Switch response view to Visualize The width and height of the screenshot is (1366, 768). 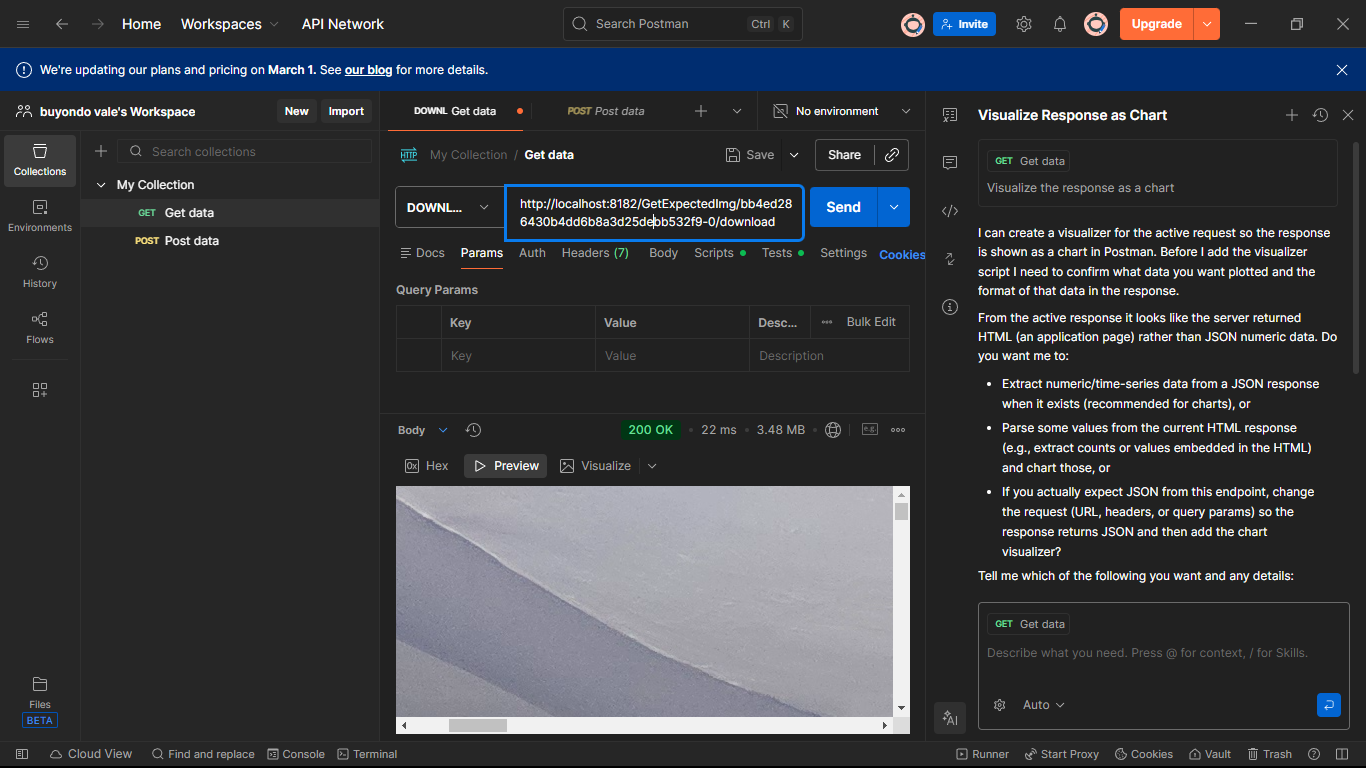coord(596,466)
